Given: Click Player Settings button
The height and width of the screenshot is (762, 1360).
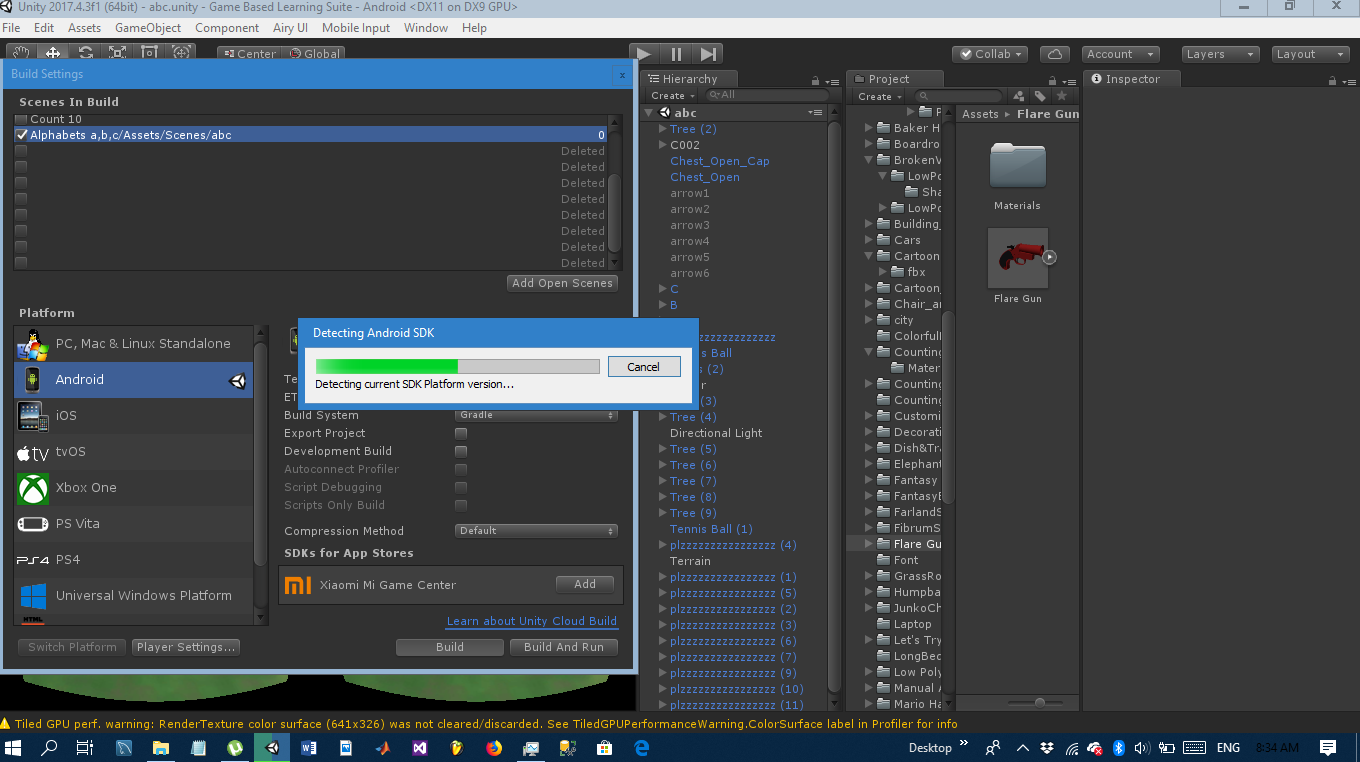Looking at the screenshot, I should pos(186,647).
